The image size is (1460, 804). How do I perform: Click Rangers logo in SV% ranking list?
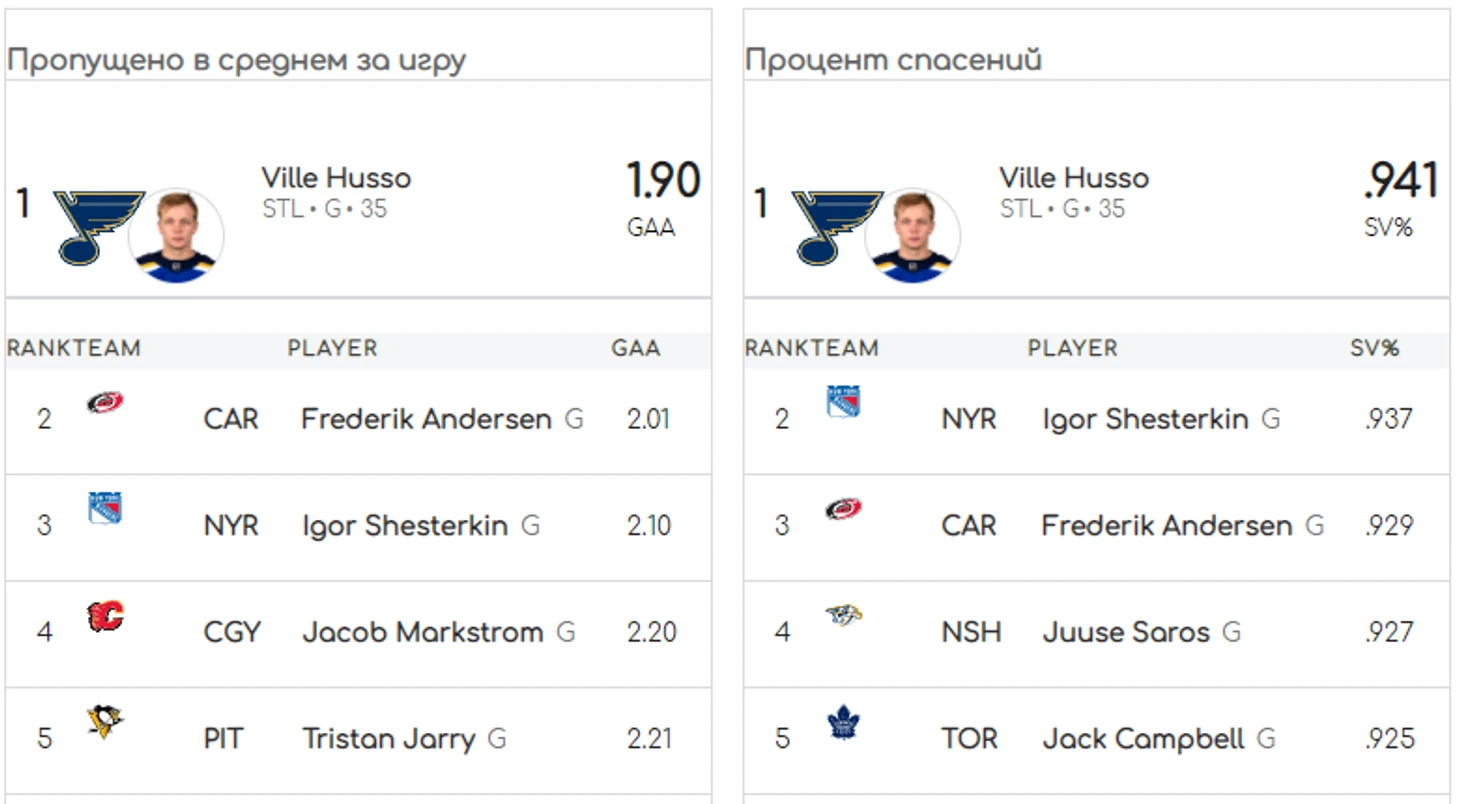click(x=843, y=402)
